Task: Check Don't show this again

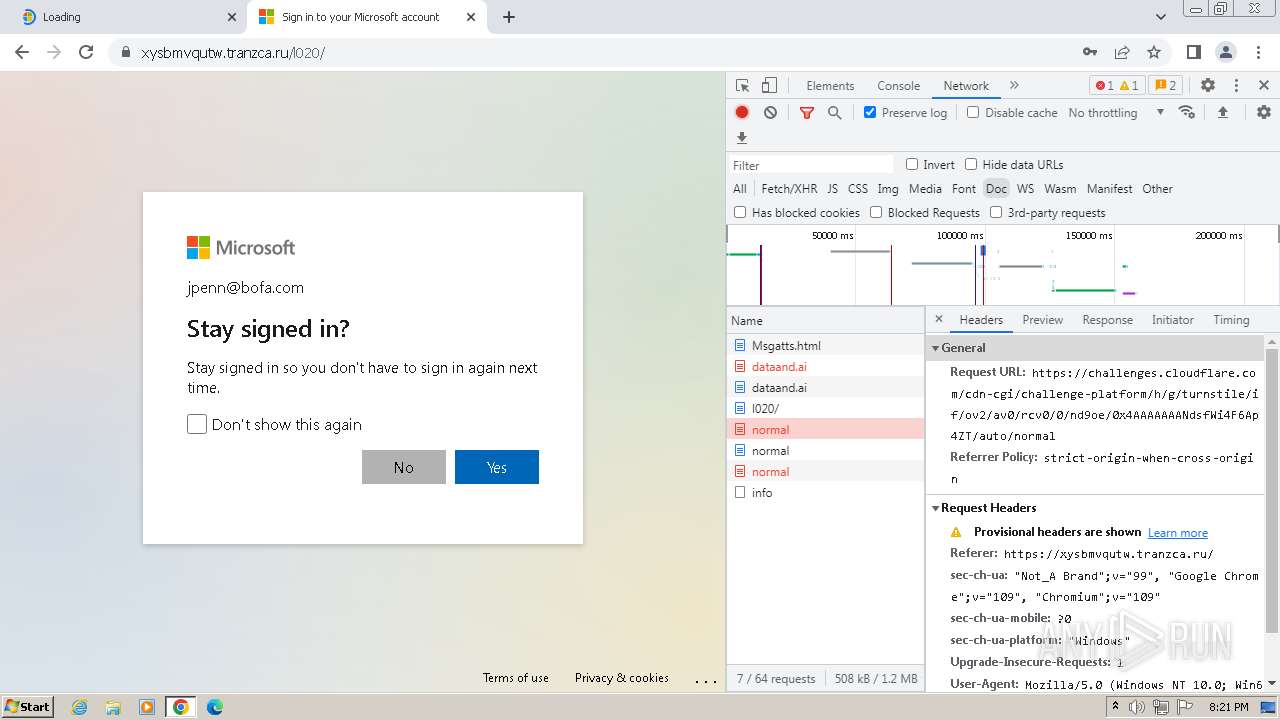Action: click(x=197, y=424)
